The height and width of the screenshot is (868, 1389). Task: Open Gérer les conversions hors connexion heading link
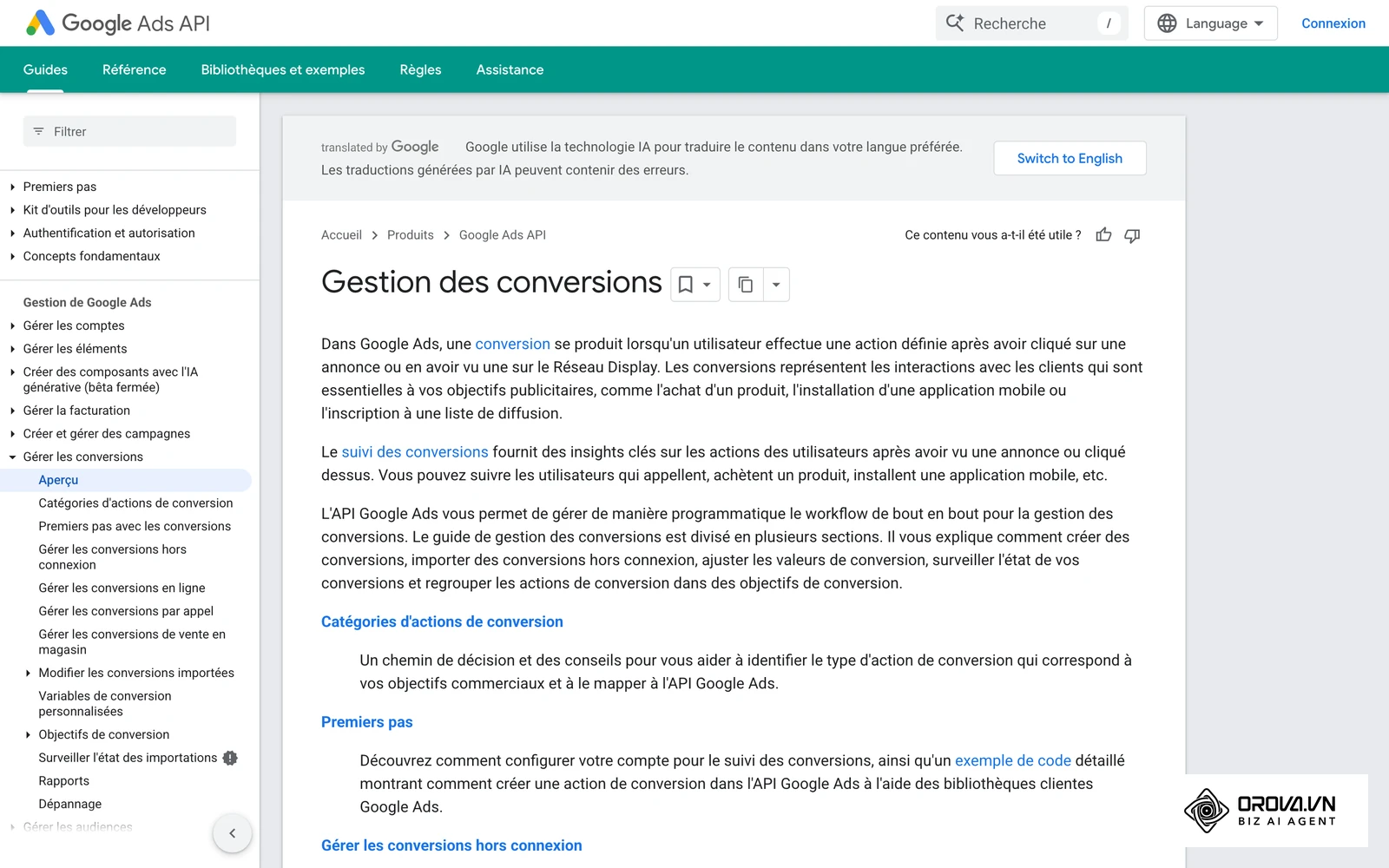tap(451, 845)
